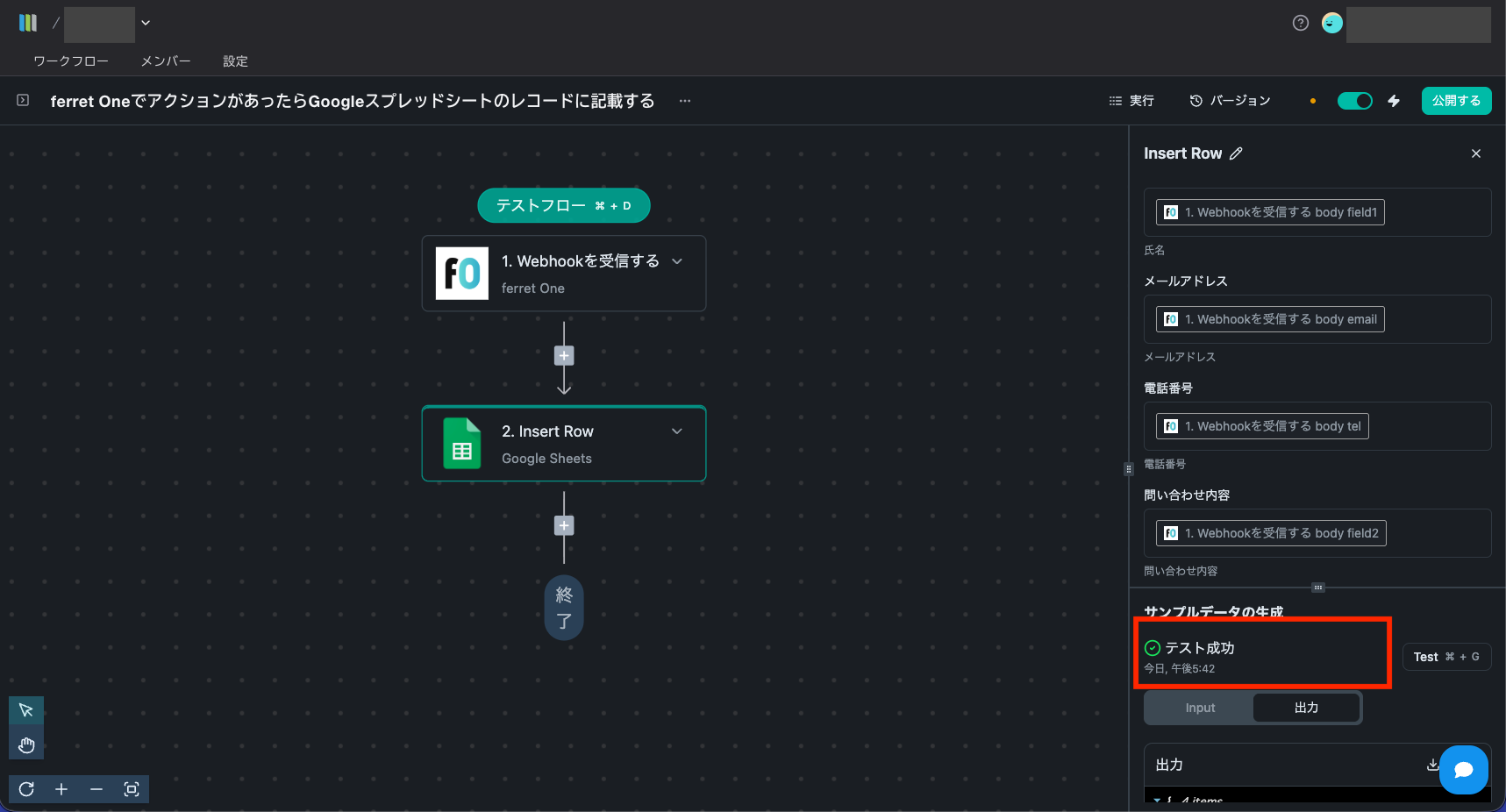Screen dimensions: 1506x812
Task: Click the orange unsaved-changes dot indicator
Action: (x=1313, y=101)
